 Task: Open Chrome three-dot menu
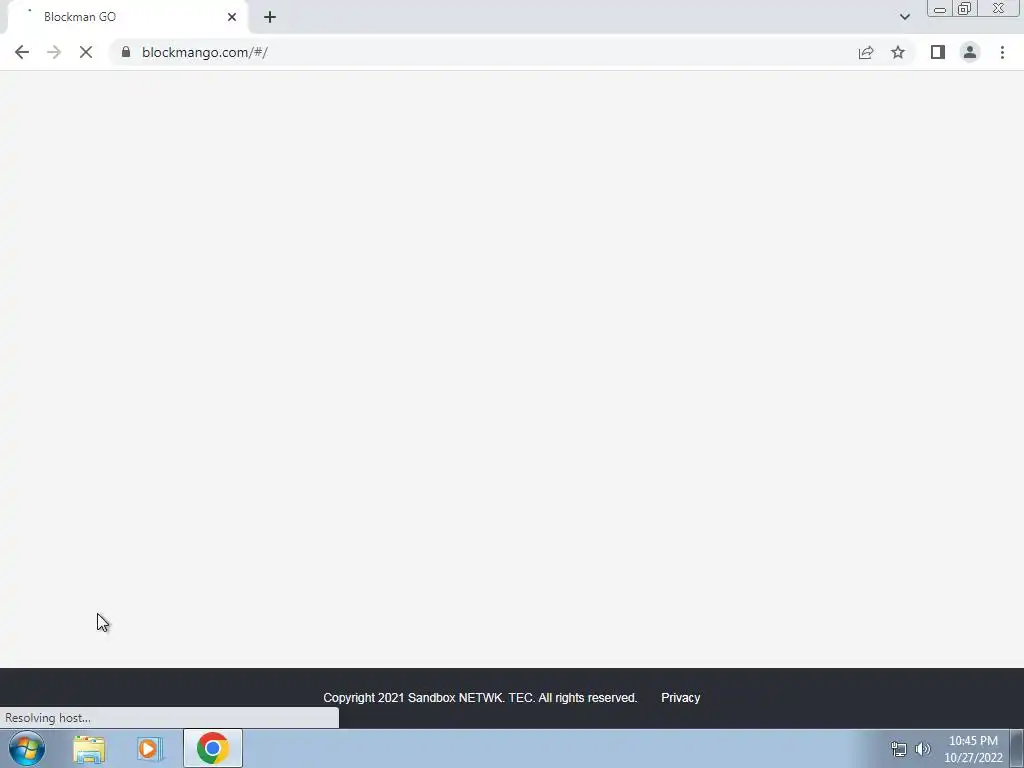(x=1002, y=52)
